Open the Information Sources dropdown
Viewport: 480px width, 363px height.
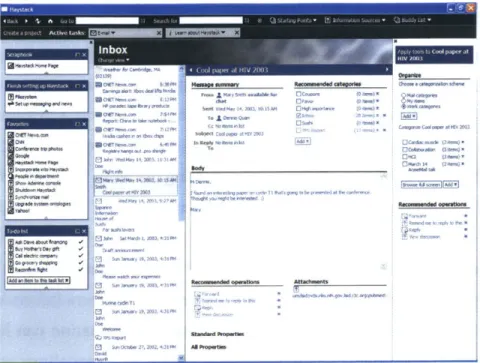(355, 20)
